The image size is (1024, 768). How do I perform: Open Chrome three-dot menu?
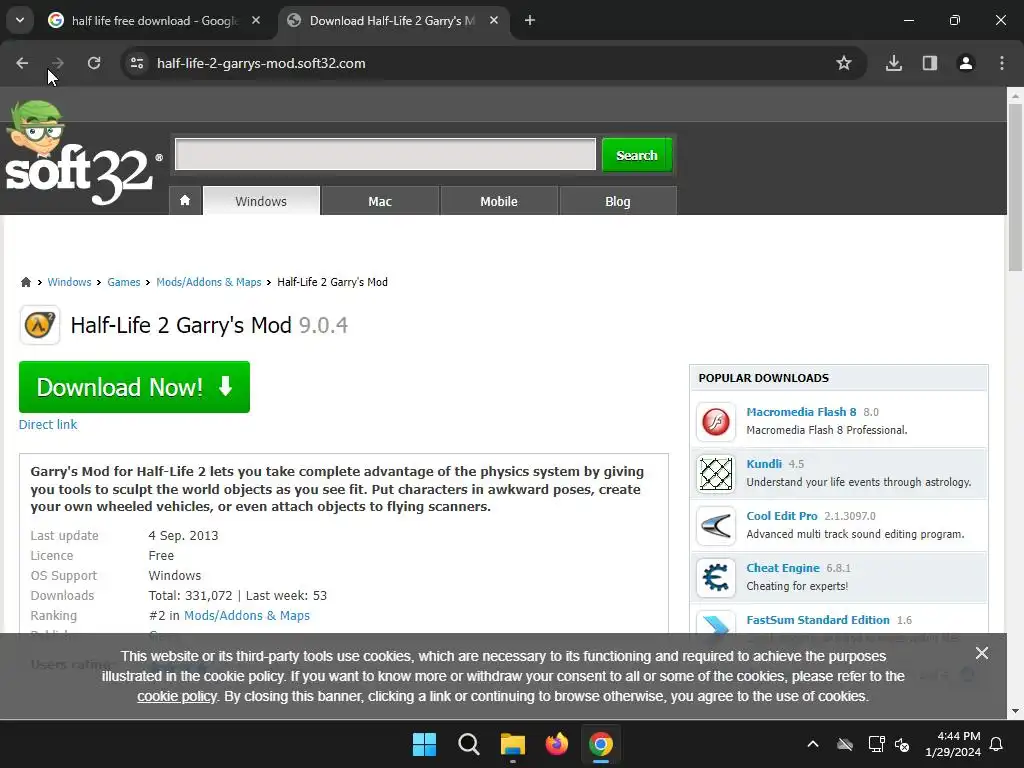pos(1002,63)
